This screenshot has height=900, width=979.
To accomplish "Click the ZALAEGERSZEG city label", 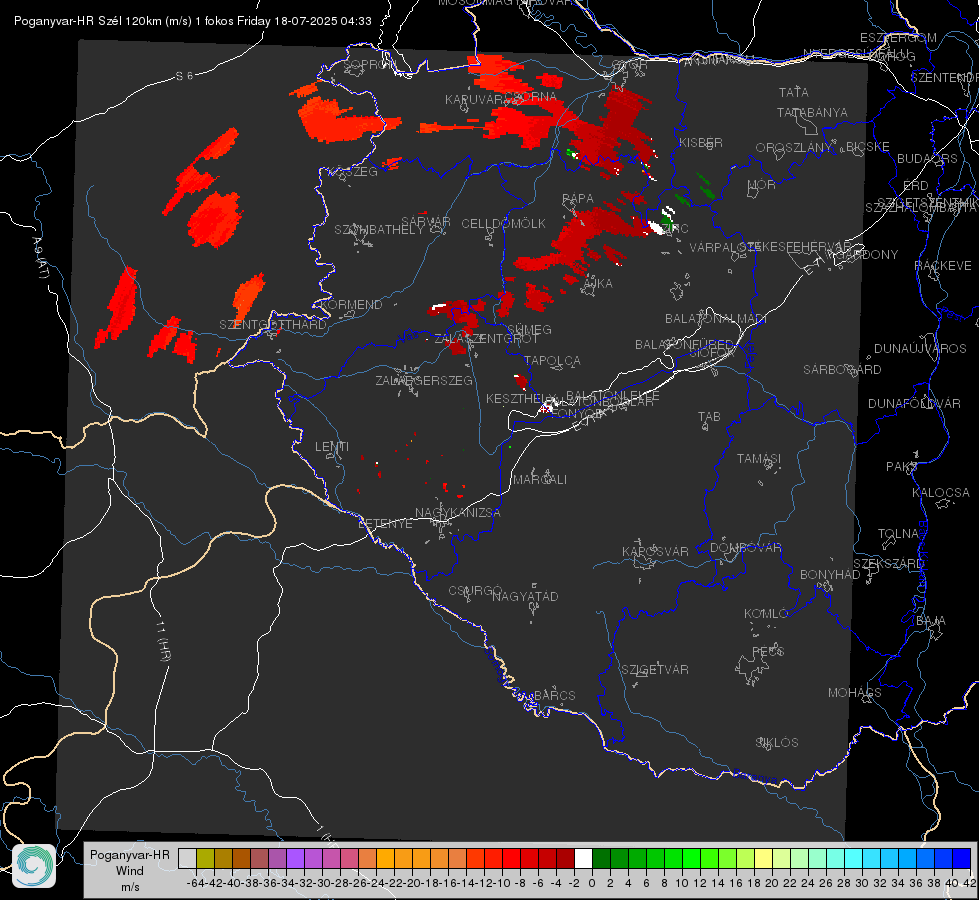I will [x=424, y=380].
